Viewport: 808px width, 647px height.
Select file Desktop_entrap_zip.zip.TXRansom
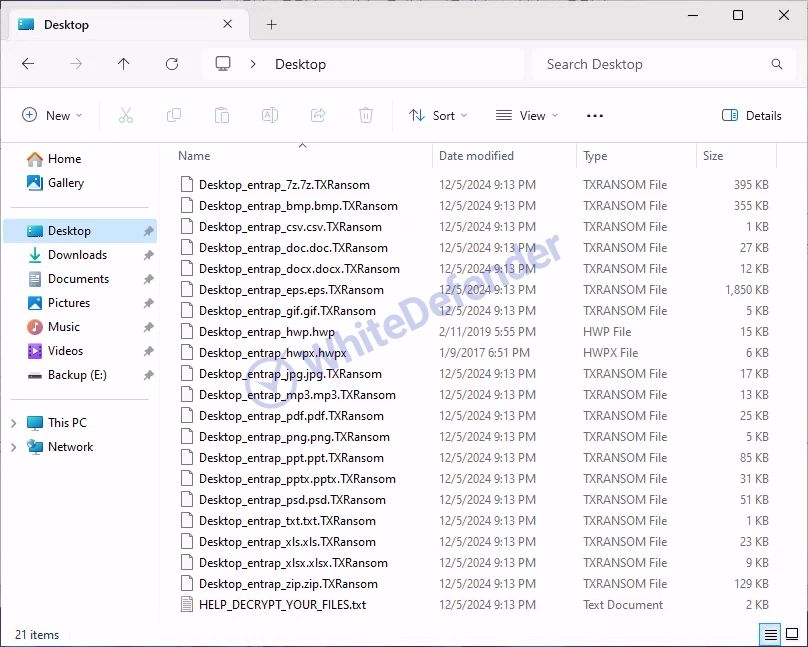tap(288, 584)
